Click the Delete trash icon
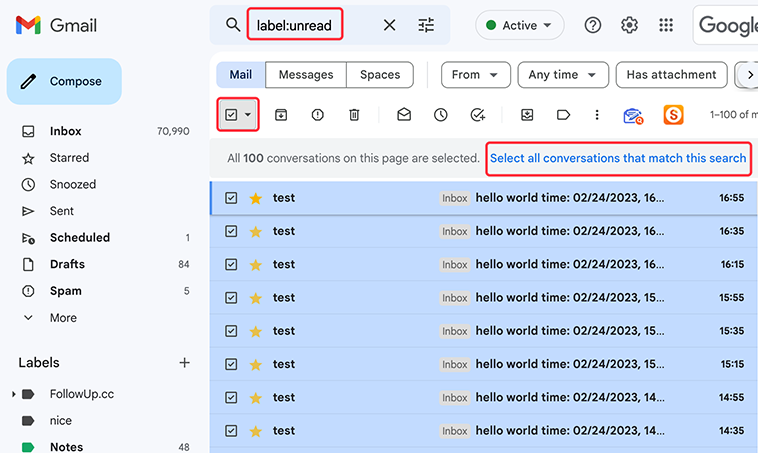The image size is (758, 453). coord(354,115)
